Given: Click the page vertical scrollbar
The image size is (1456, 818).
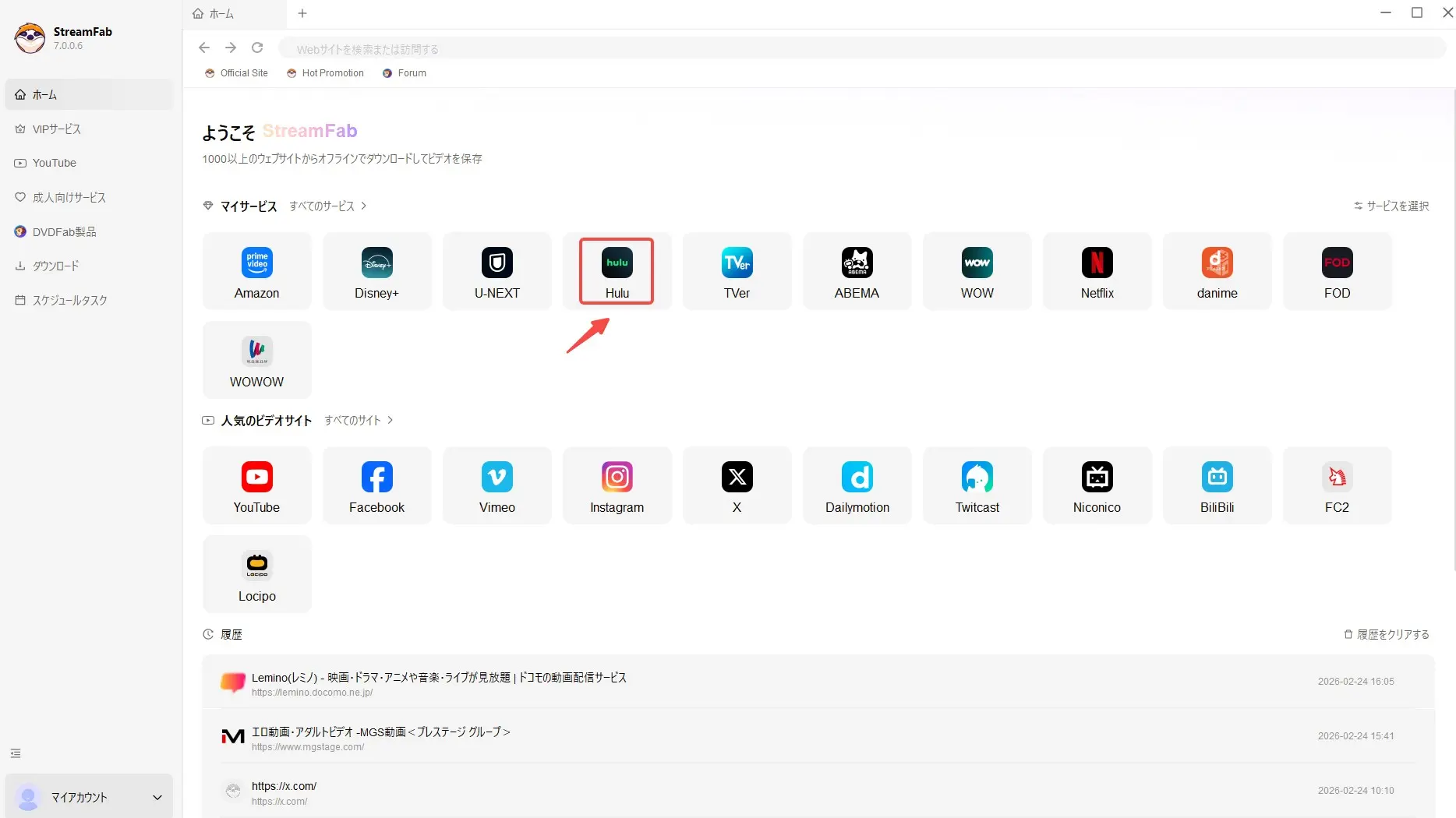Looking at the screenshot, I should [x=1453, y=331].
